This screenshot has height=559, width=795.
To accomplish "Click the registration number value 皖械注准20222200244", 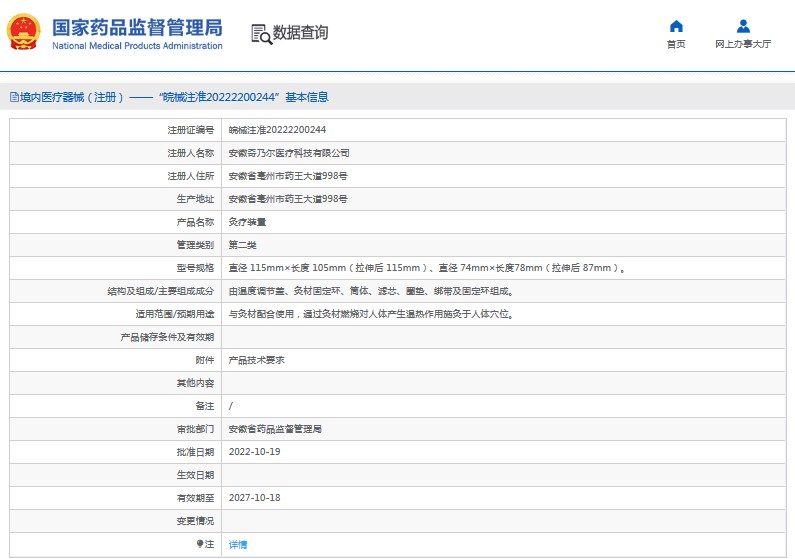I will [277, 130].
